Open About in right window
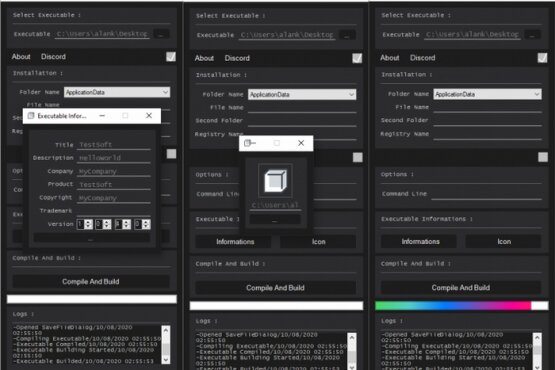Viewport: 555px width, 370px height. coord(389,58)
